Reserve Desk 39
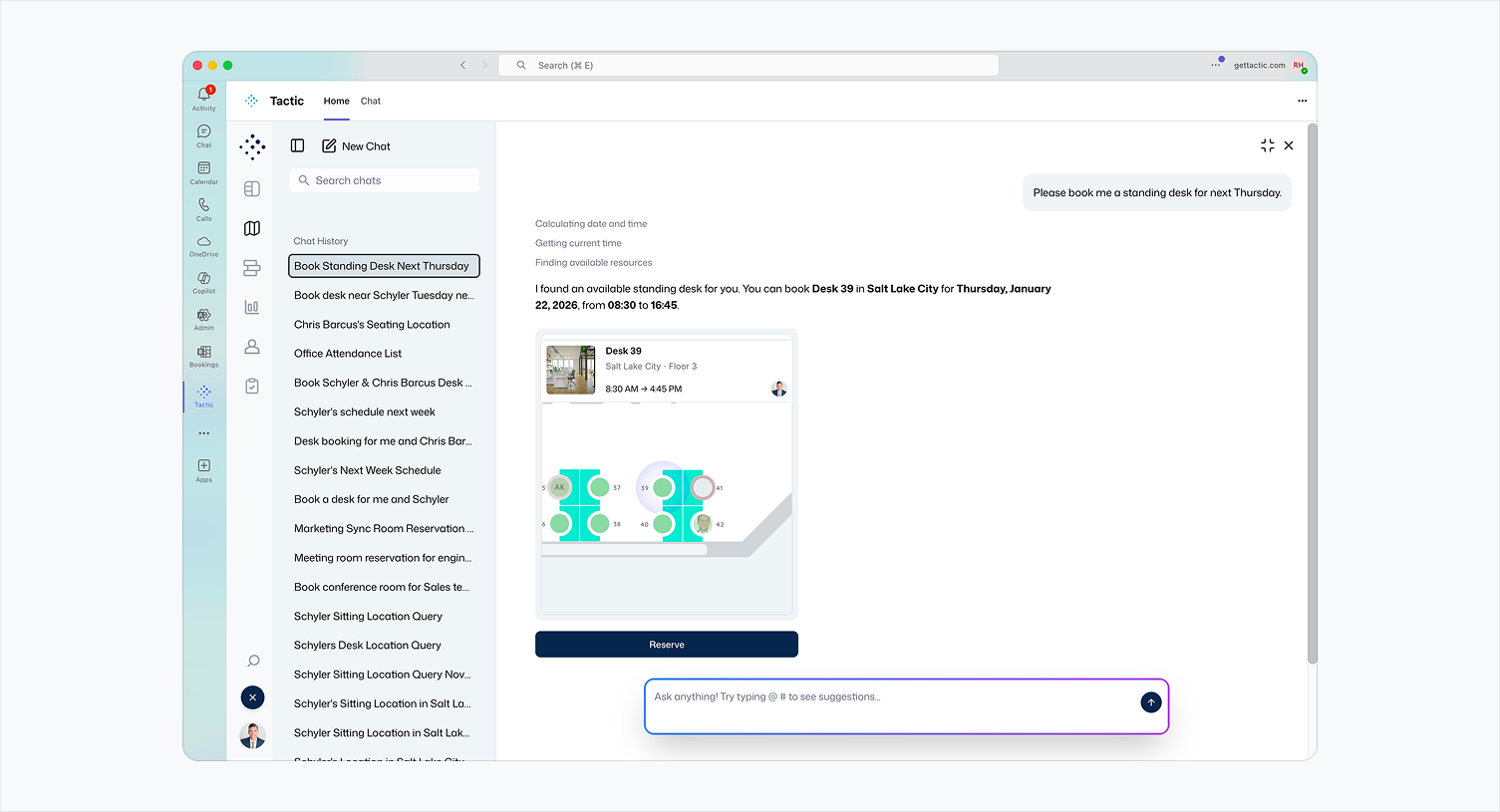 (x=667, y=645)
